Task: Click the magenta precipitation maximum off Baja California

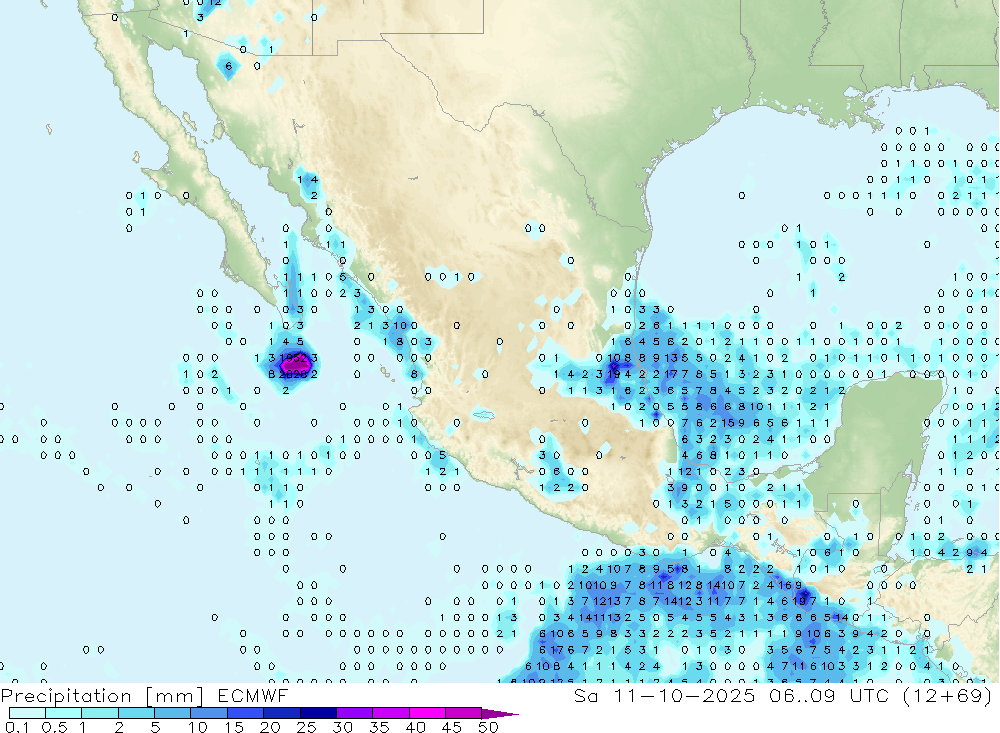Action: coord(295,366)
